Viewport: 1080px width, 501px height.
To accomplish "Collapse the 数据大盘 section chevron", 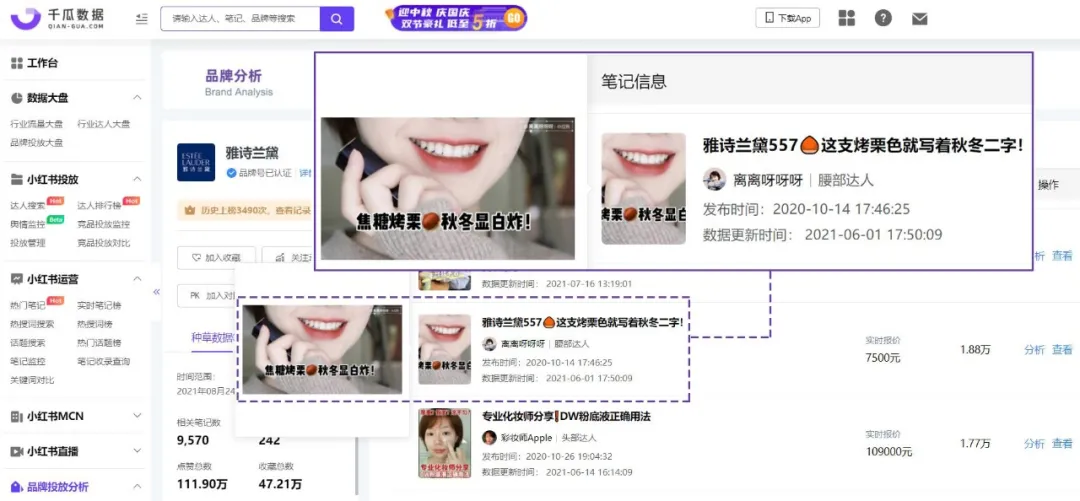I will click(137, 98).
